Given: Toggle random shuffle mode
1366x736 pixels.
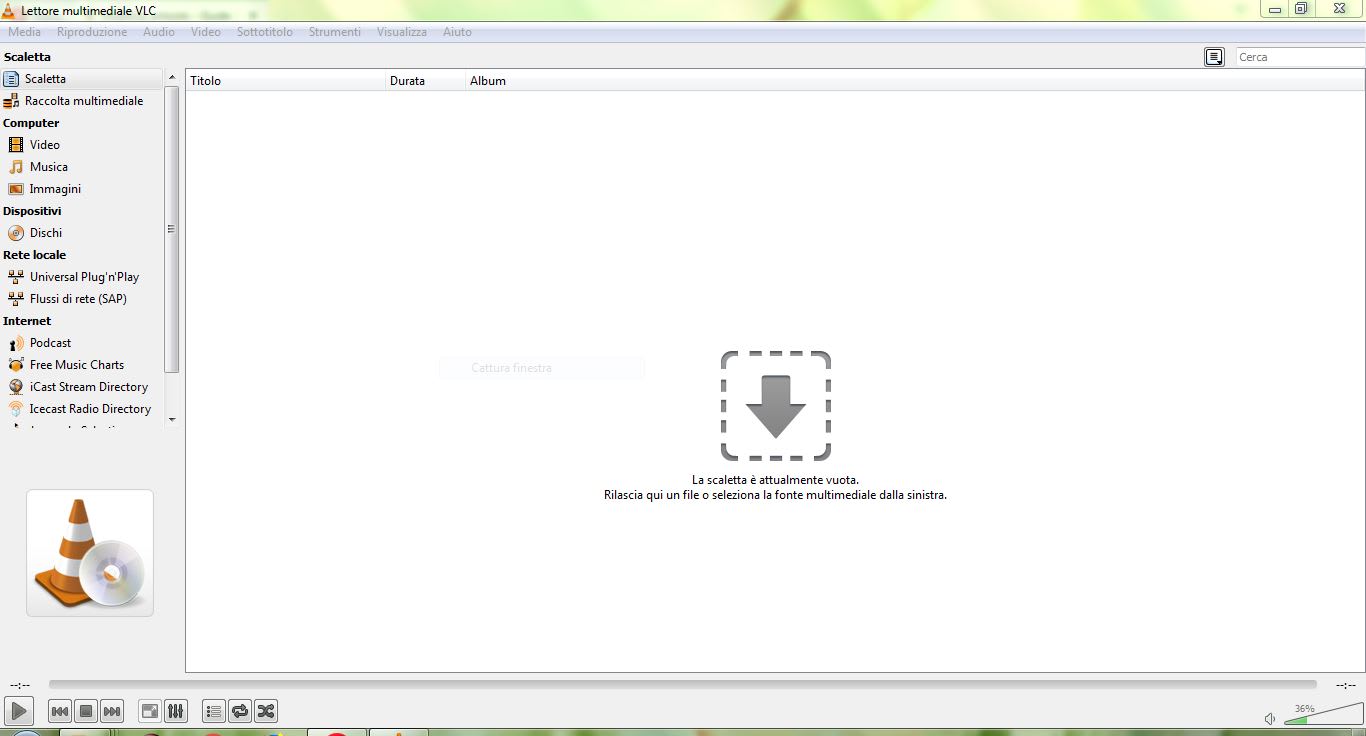Looking at the screenshot, I should tap(266, 711).
